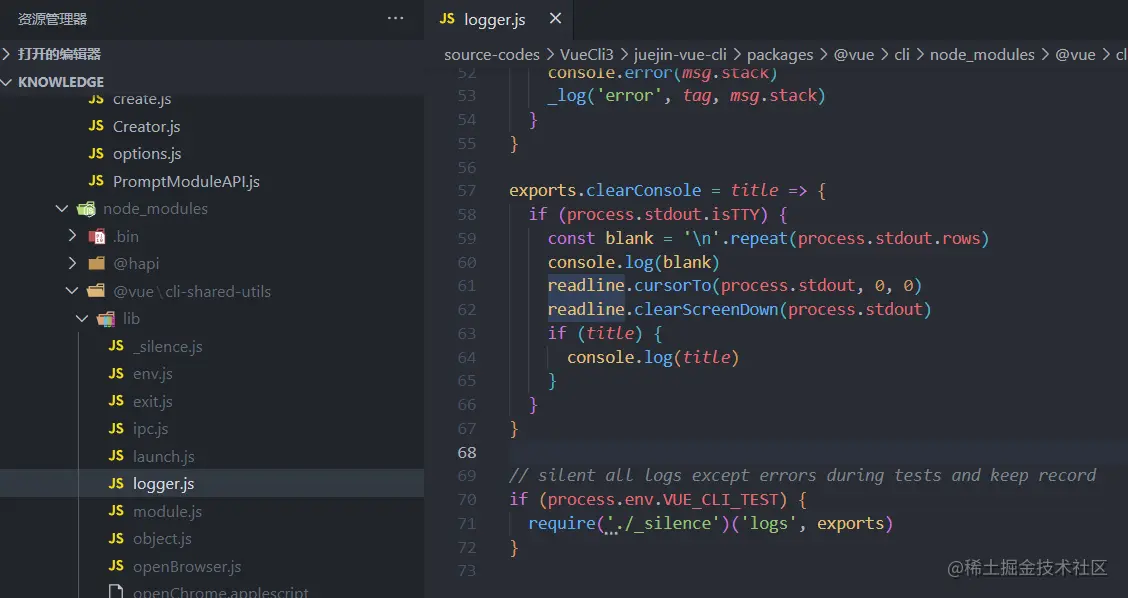Collapse the lib folder chevron
This screenshot has height=598, width=1128.
click(82, 319)
